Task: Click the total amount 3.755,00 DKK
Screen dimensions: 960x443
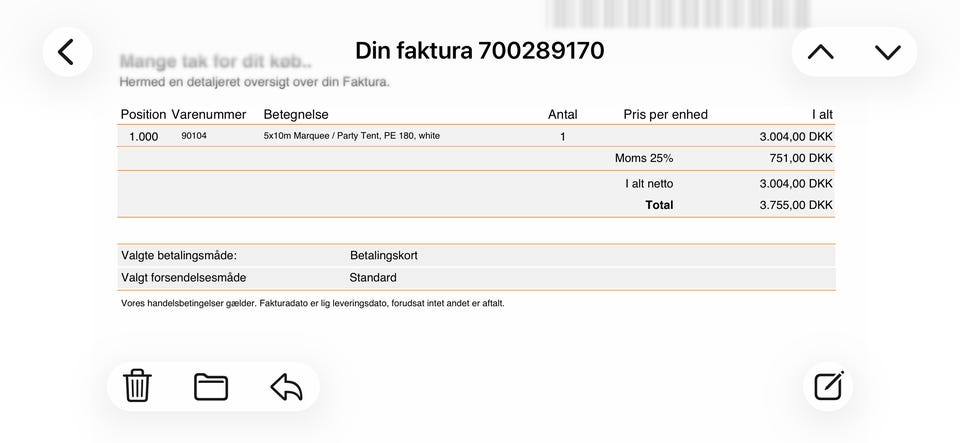Action: click(x=796, y=205)
